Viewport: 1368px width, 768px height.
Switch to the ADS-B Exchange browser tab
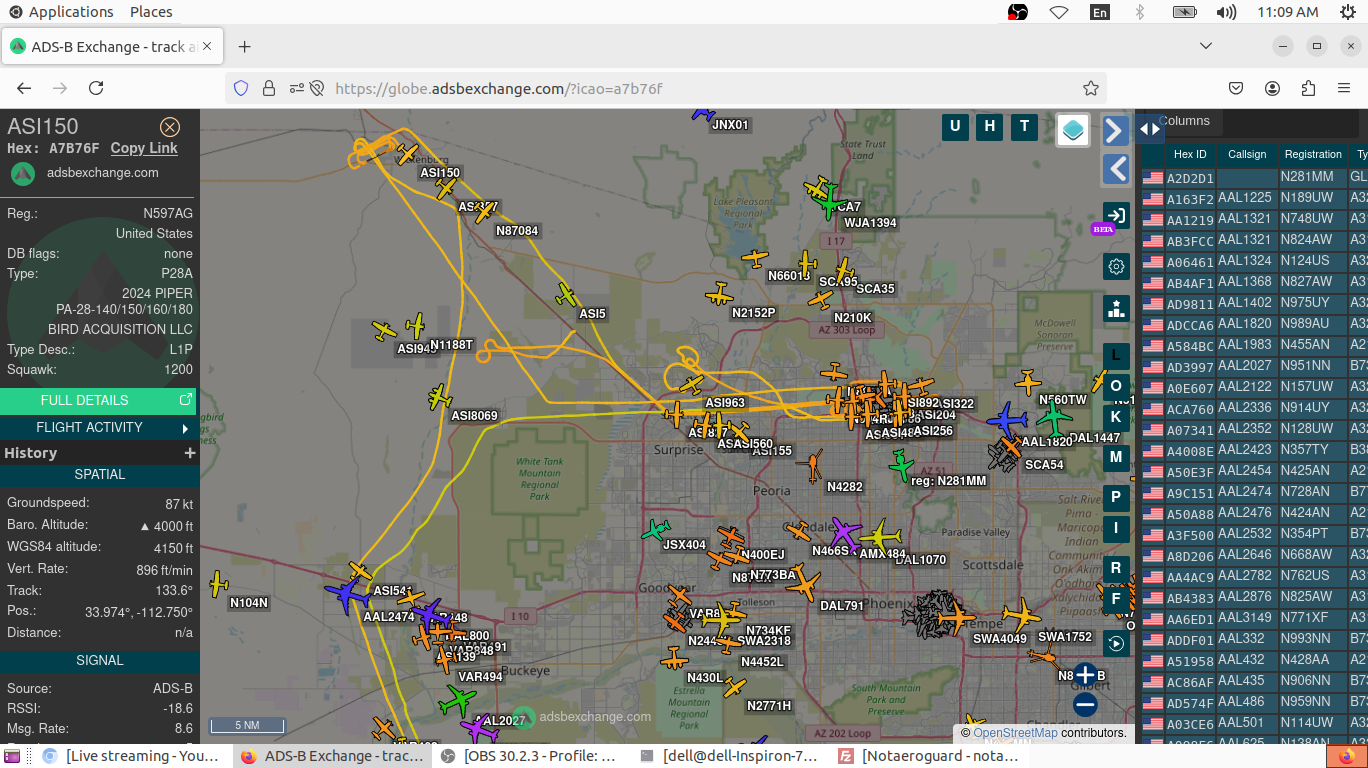[x=113, y=46]
